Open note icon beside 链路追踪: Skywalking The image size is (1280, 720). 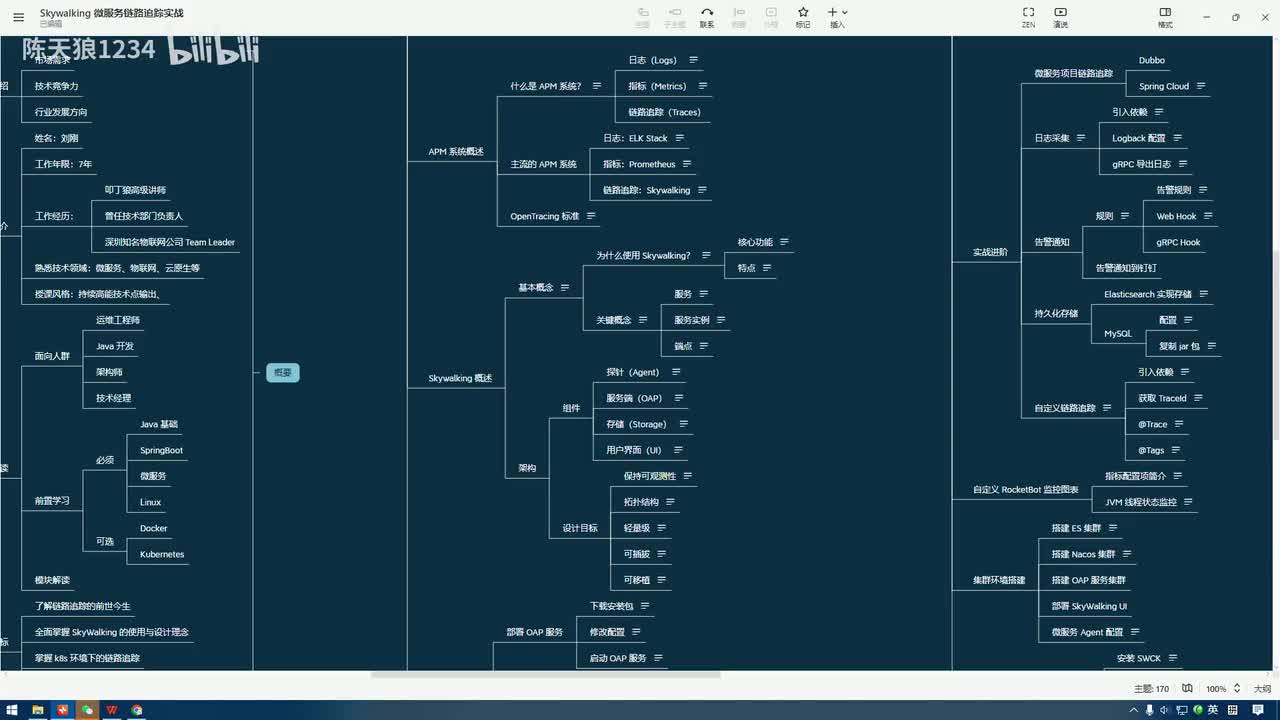pos(702,190)
